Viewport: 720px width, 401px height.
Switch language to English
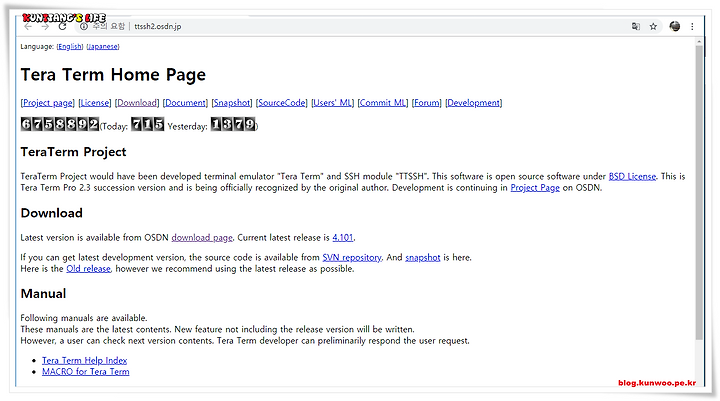[x=70, y=46]
